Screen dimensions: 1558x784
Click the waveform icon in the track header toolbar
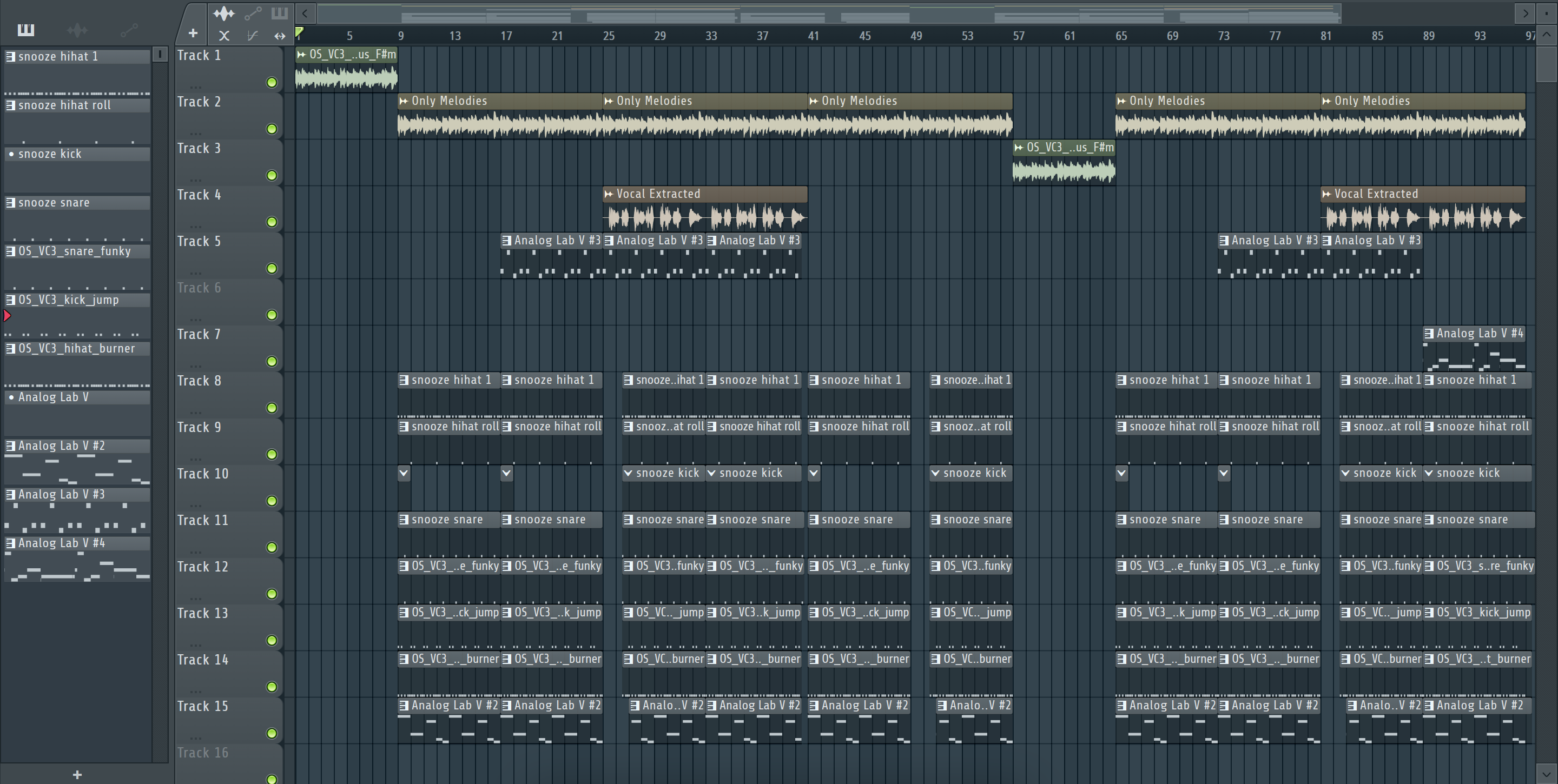224,12
